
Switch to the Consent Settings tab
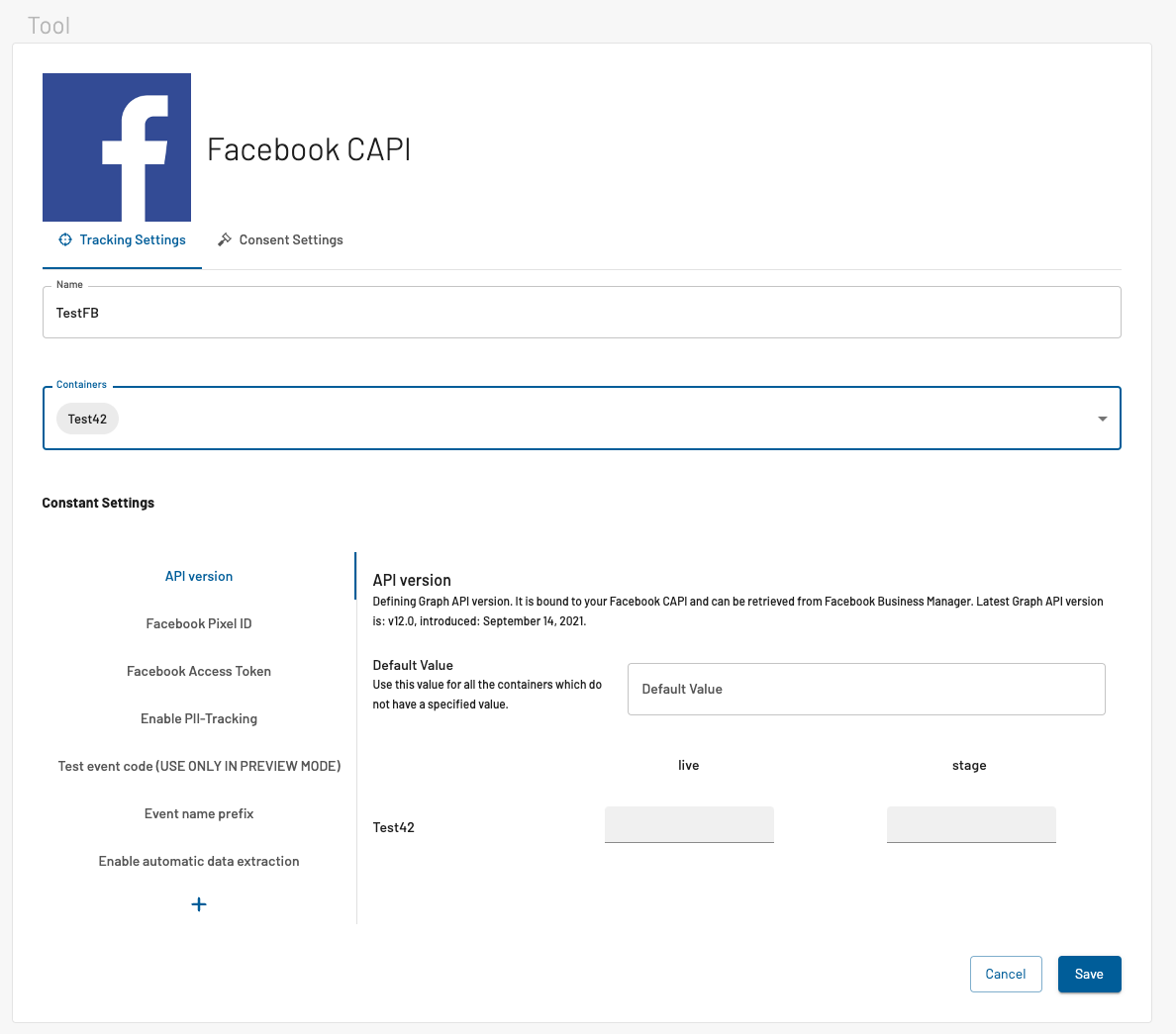tap(280, 239)
